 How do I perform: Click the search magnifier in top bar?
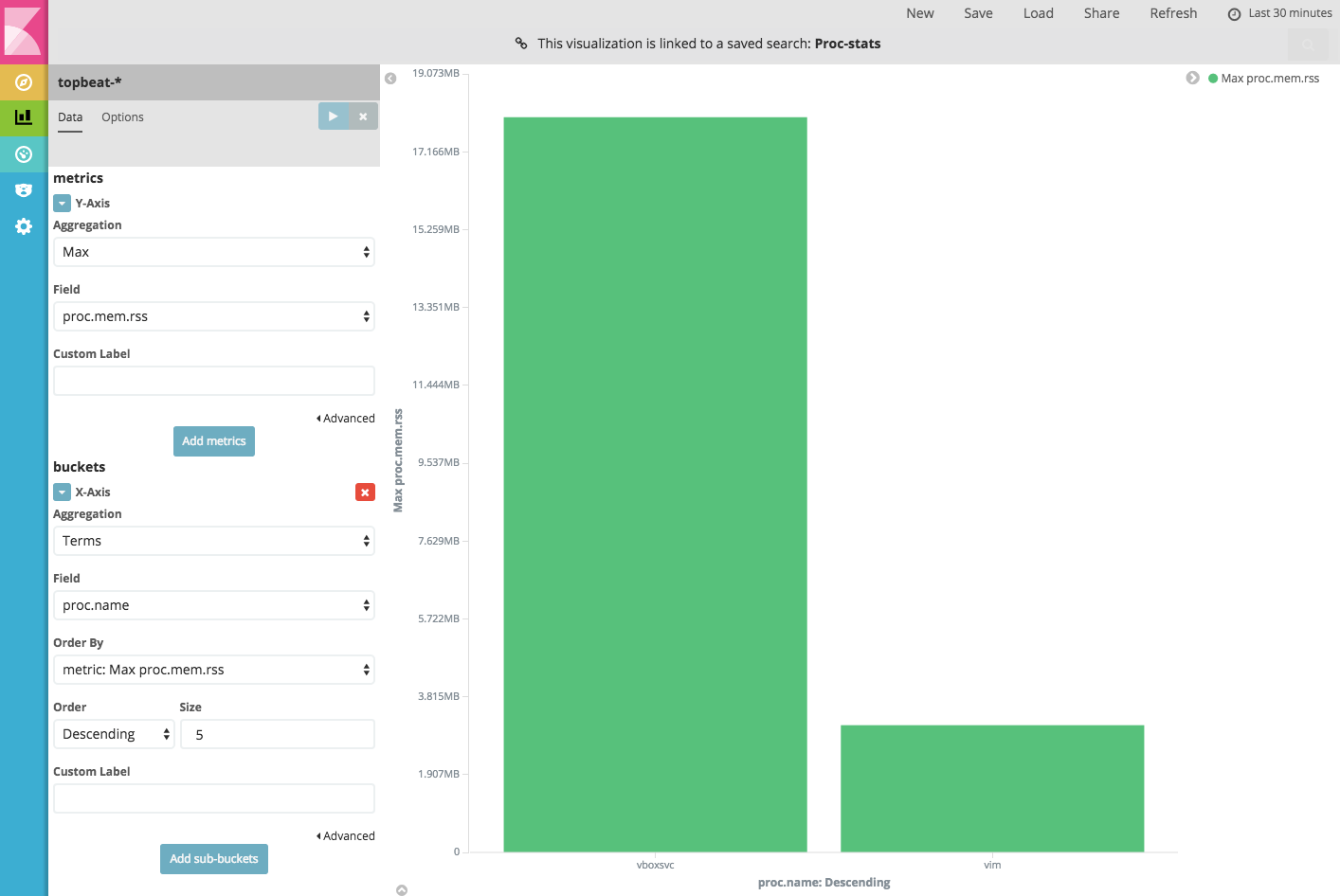tap(1309, 45)
